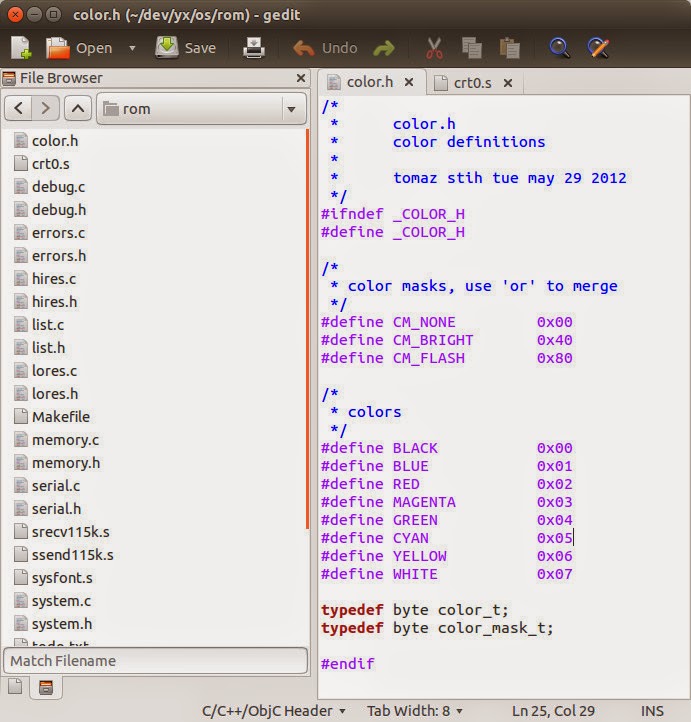Open Find and Replace icon
This screenshot has width=691, height=722.
click(x=598, y=48)
